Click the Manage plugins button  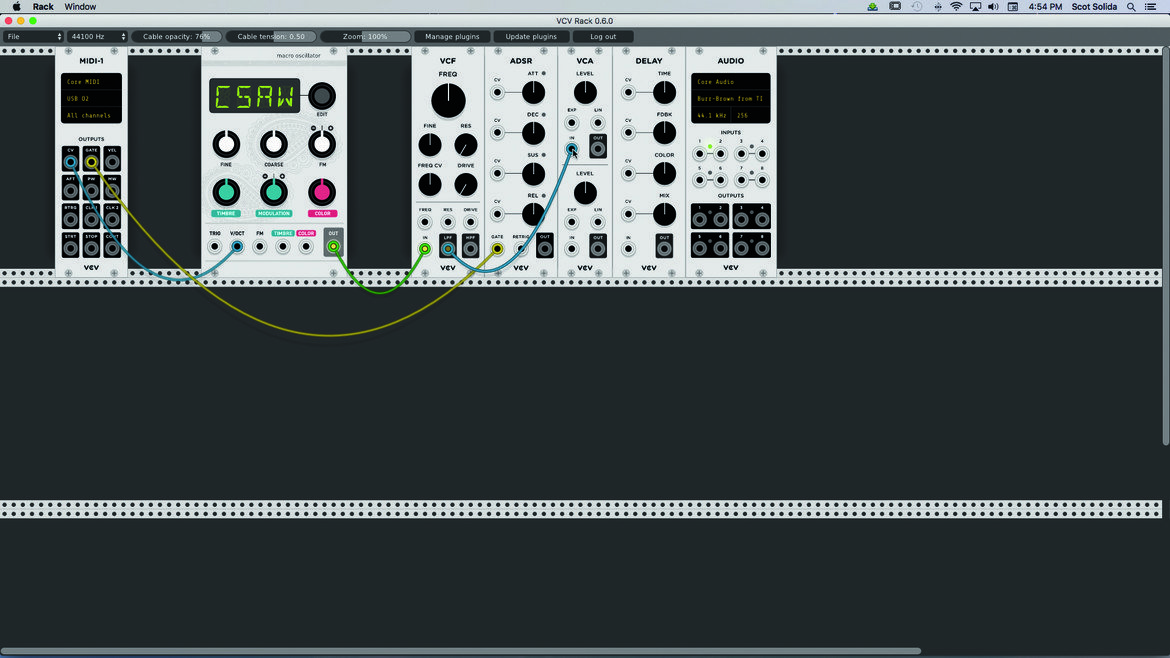point(452,37)
